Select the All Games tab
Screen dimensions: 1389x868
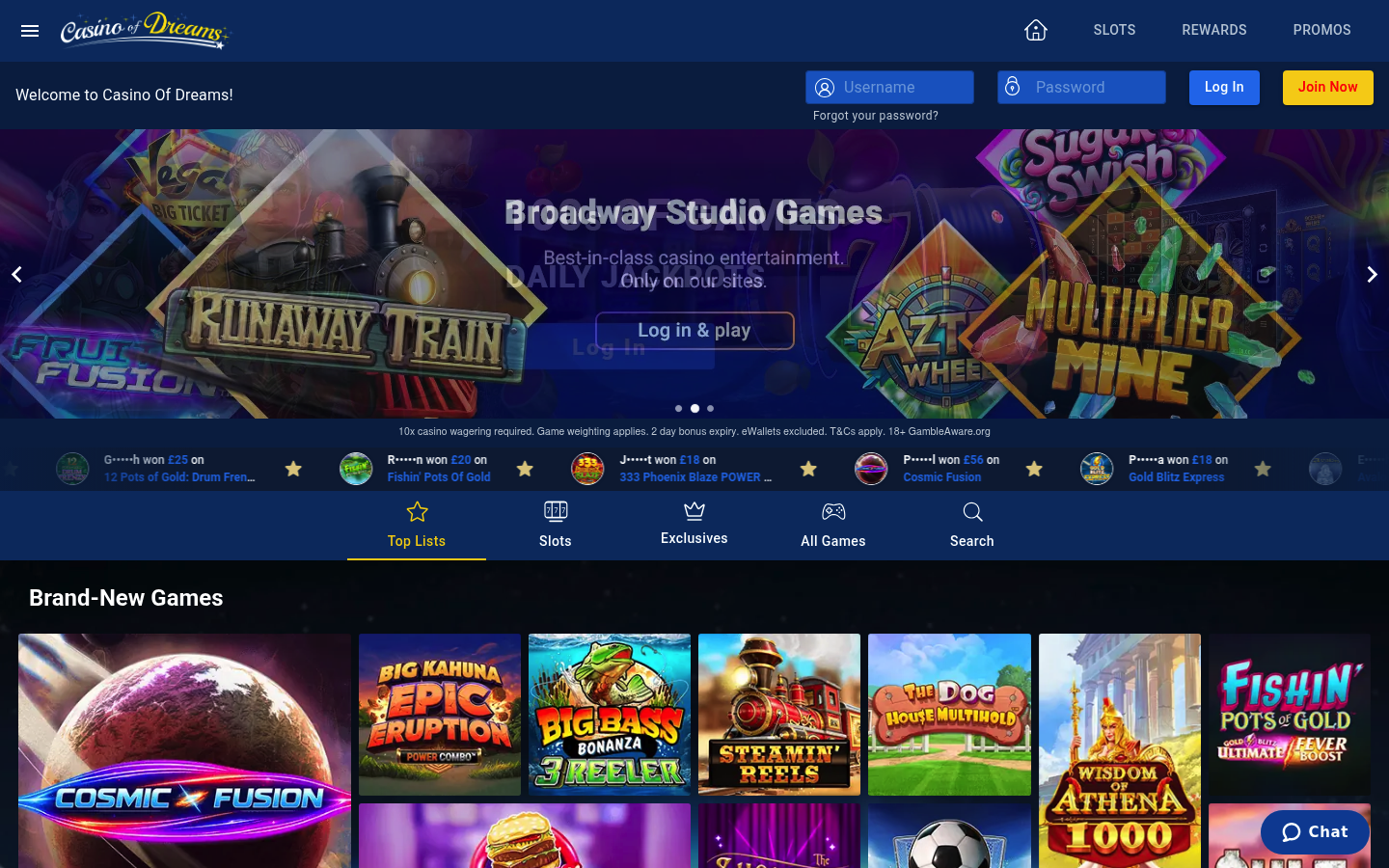tap(833, 526)
